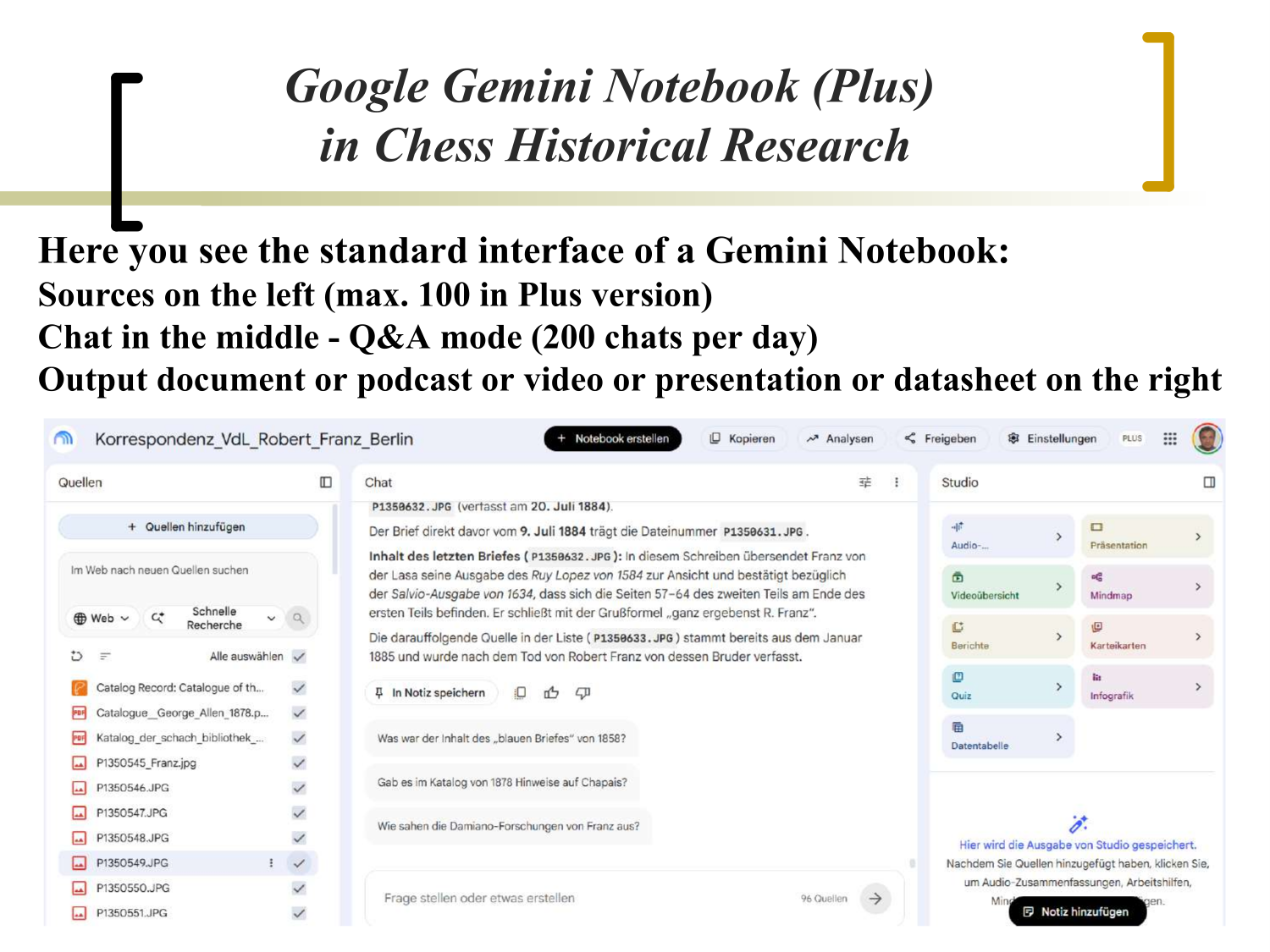Screen dimensions: 1270x952
Task: Open the Mindmap studio tile
Action: (x=1147, y=586)
